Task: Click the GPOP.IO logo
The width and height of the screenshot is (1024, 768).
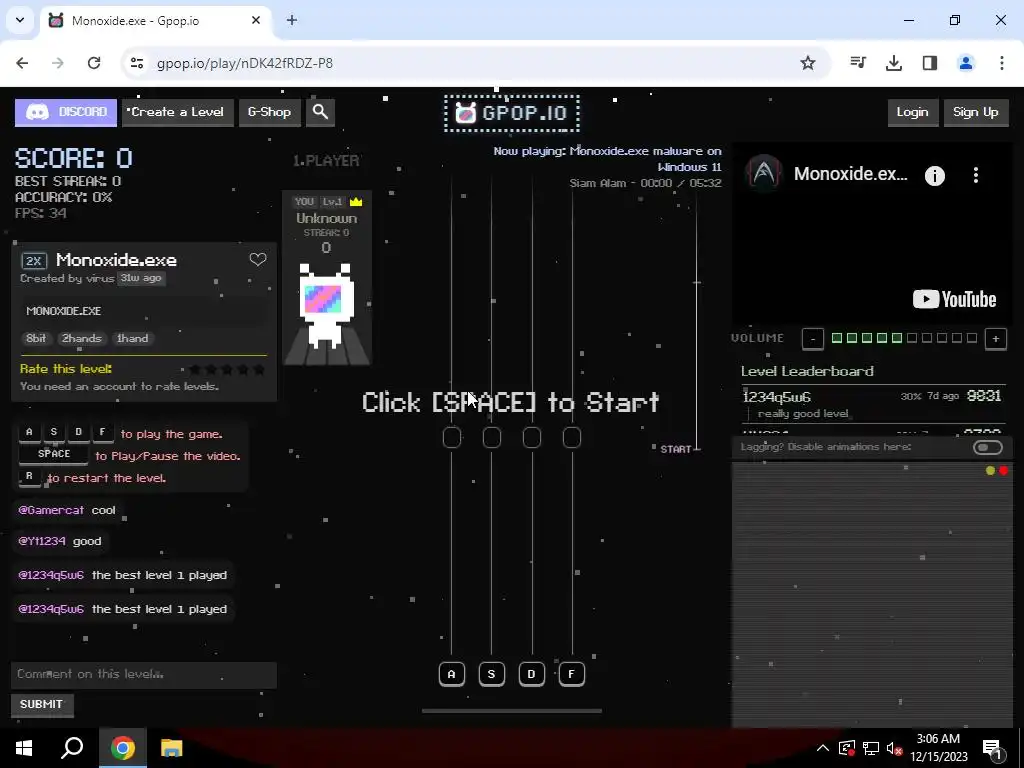Action: click(511, 114)
